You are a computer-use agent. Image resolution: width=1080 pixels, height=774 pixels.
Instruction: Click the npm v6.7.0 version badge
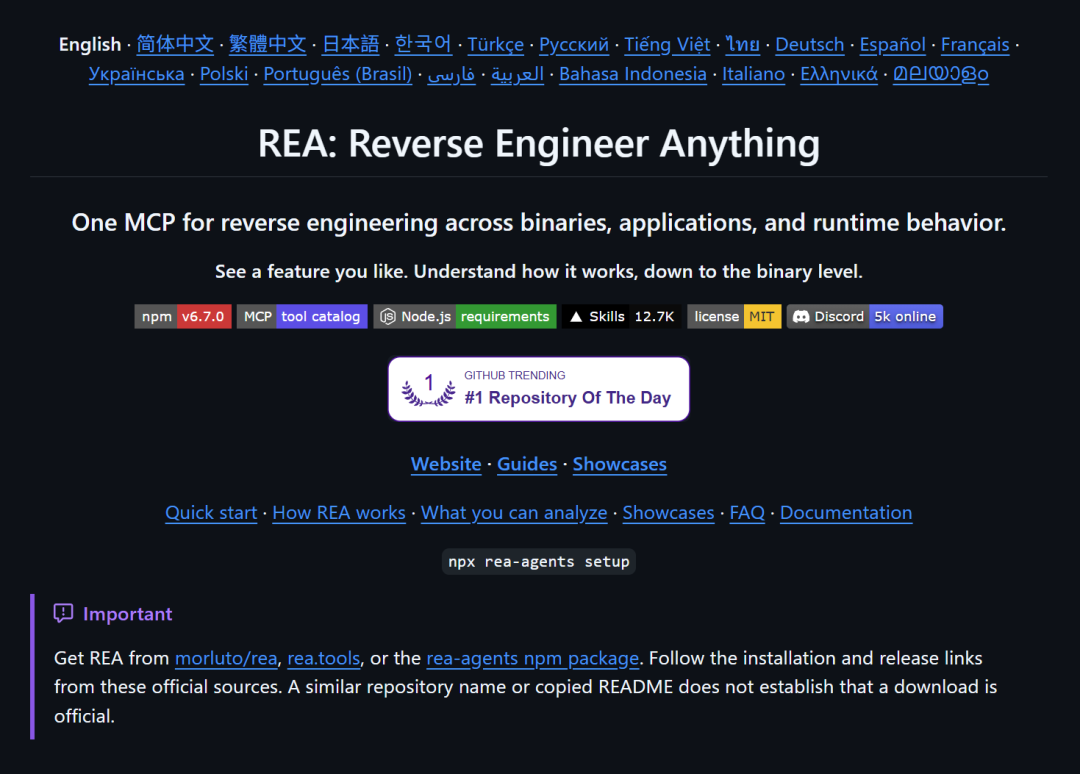click(183, 317)
